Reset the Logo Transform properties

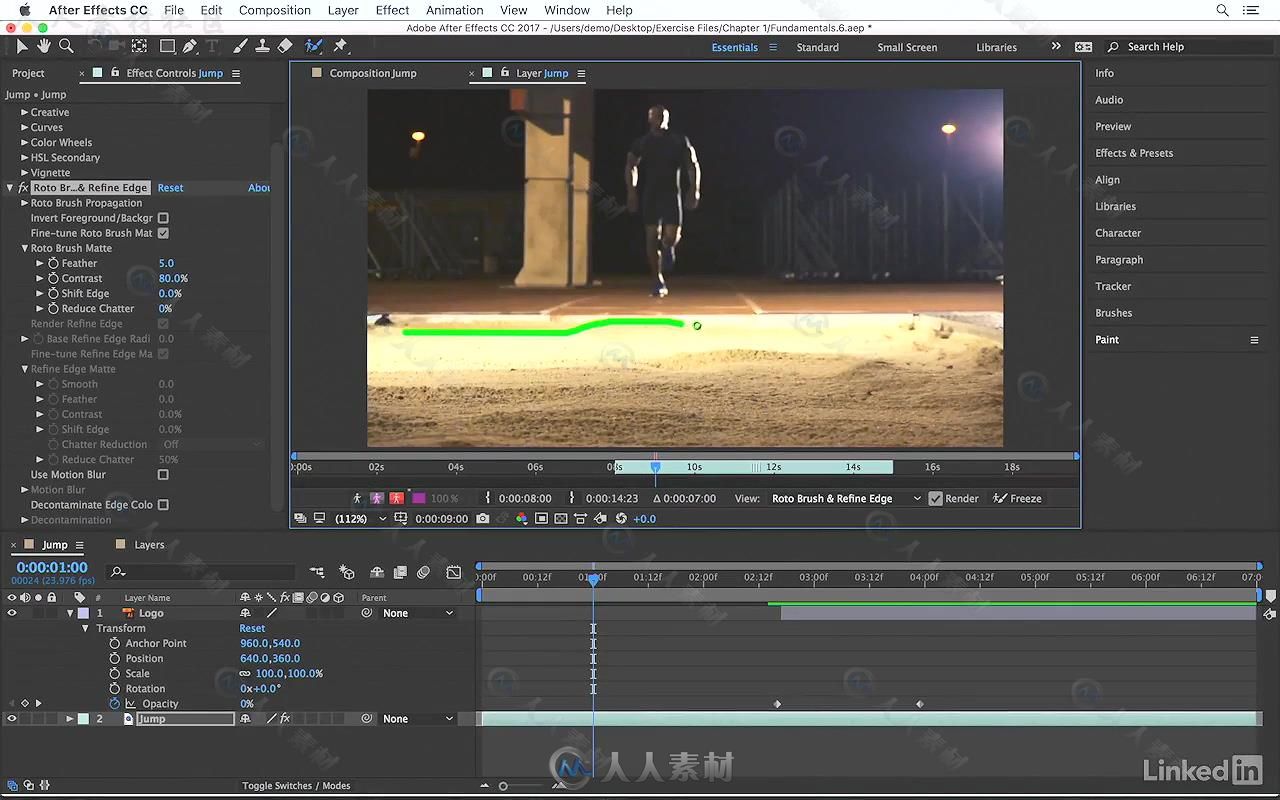252,628
